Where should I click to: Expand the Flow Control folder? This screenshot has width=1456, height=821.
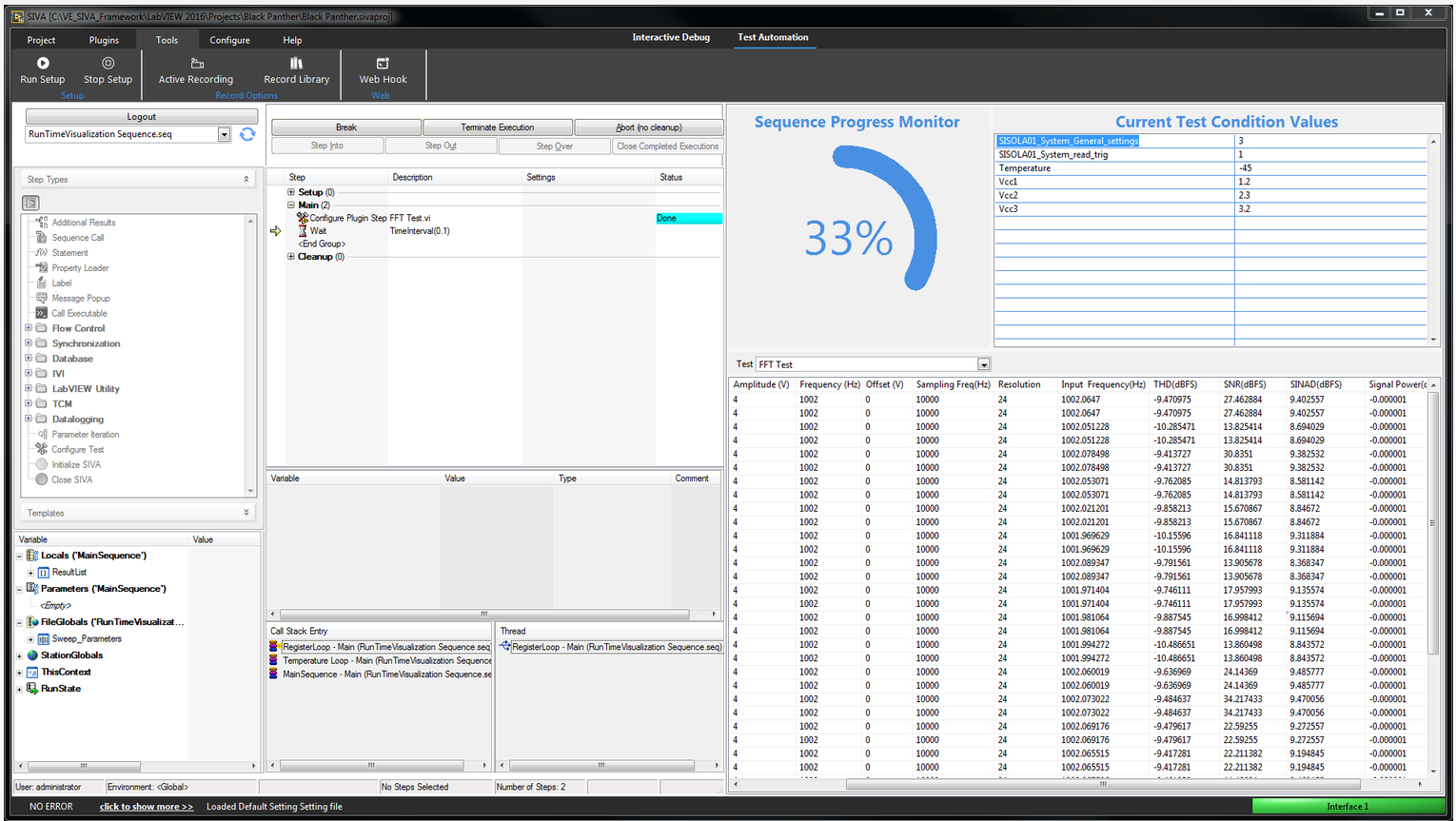29,328
